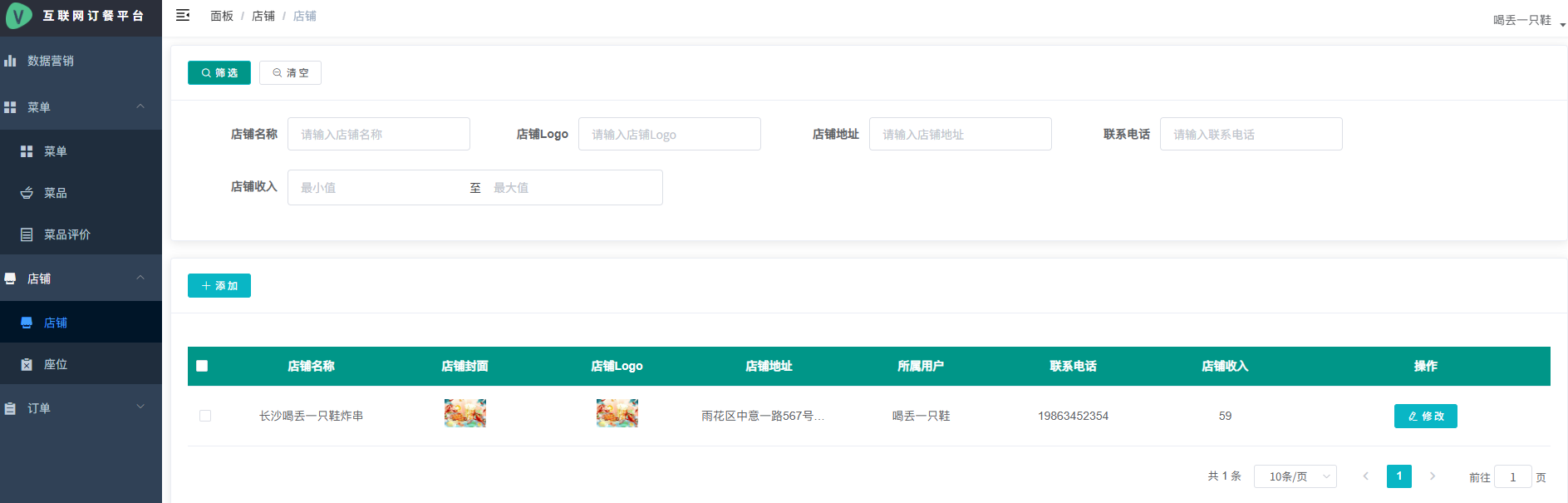This screenshot has width=1568, height=503.
Task: Click the 添加 add button
Action: (219, 286)
